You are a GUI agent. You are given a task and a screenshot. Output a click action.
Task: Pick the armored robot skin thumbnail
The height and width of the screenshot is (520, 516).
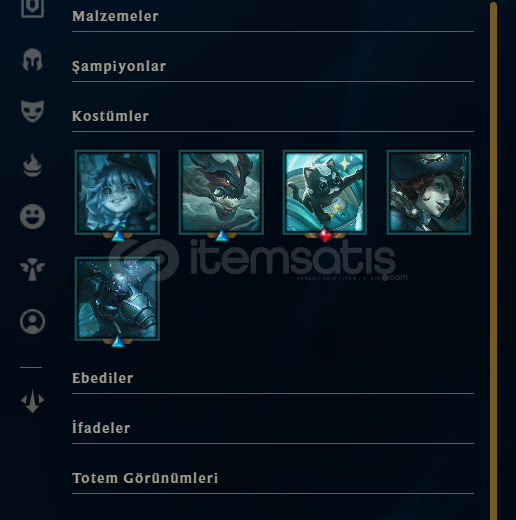coord(117,299)
